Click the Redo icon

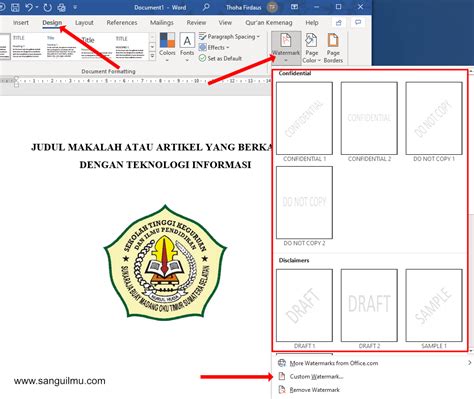click(x=47, y=7)
